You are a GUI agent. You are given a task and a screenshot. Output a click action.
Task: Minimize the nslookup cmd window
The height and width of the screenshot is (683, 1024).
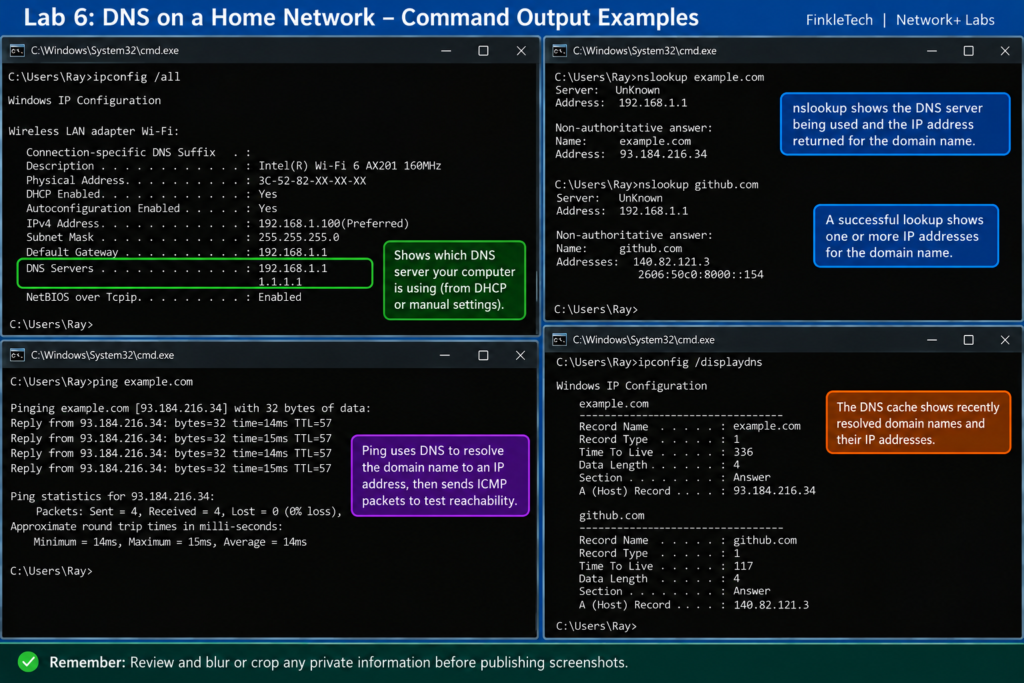tap(932, 50)
